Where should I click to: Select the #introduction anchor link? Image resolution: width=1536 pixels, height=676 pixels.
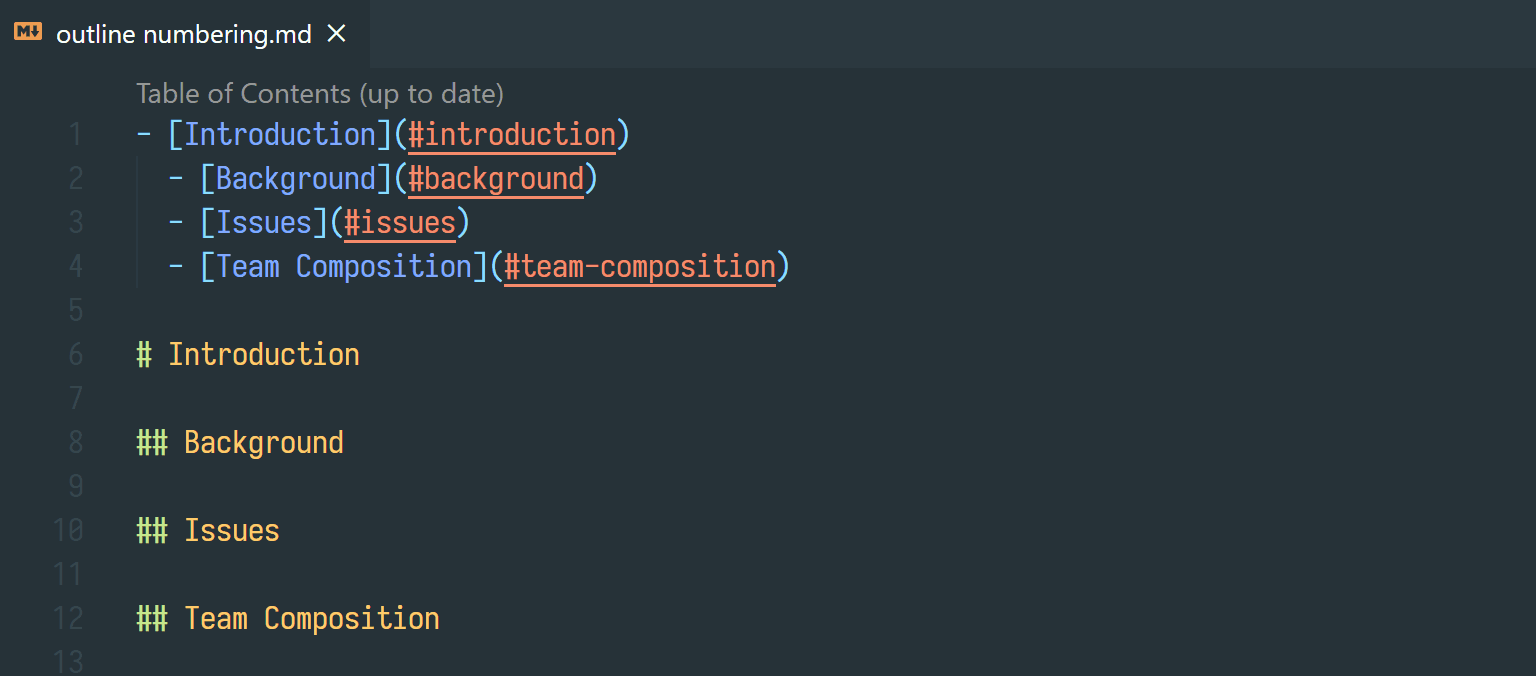[512, 134]
